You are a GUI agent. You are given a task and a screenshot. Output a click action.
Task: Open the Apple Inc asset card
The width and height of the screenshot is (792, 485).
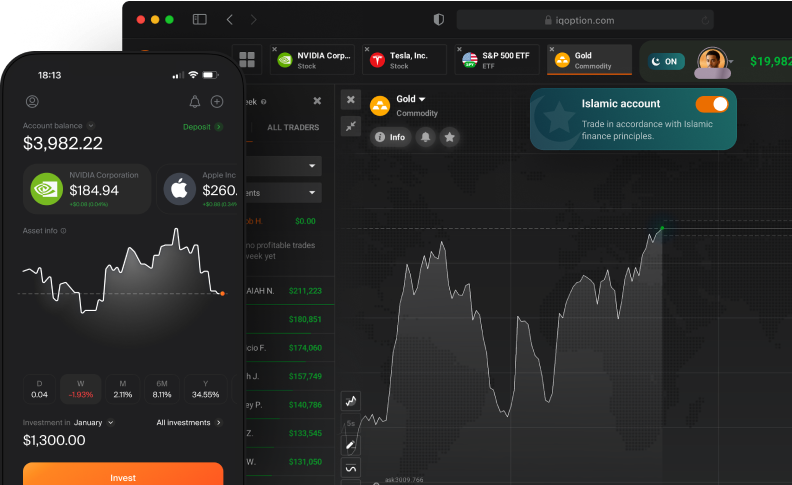[x=198, y=189]
